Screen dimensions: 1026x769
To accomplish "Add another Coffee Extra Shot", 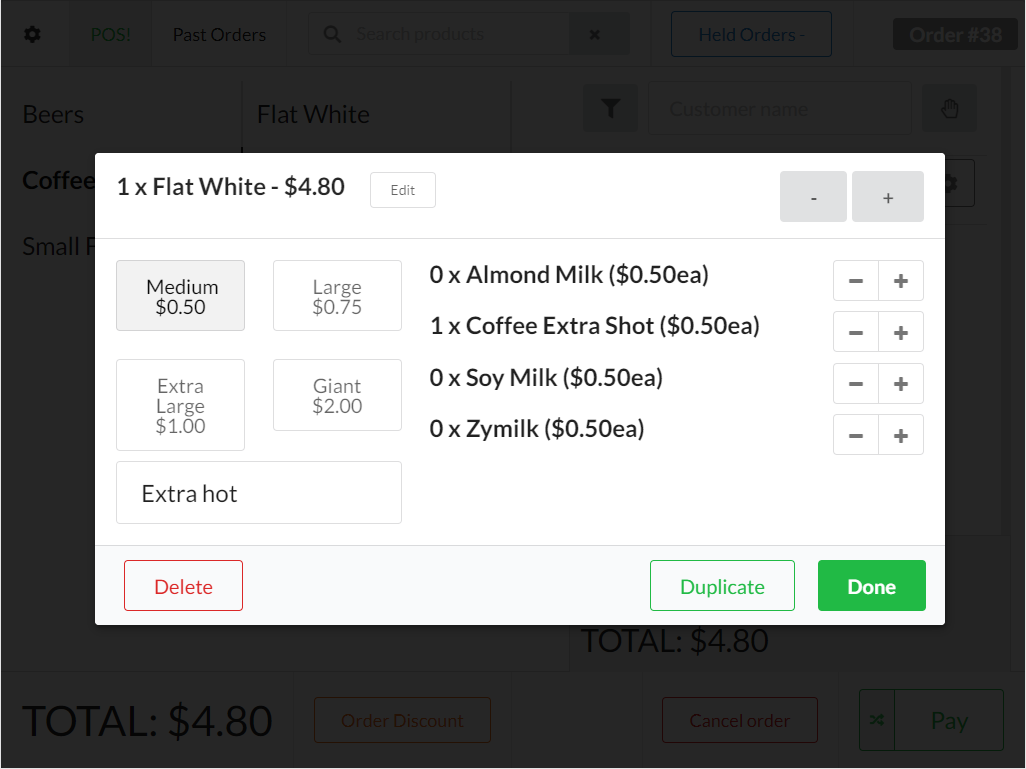I will [901, 332].
